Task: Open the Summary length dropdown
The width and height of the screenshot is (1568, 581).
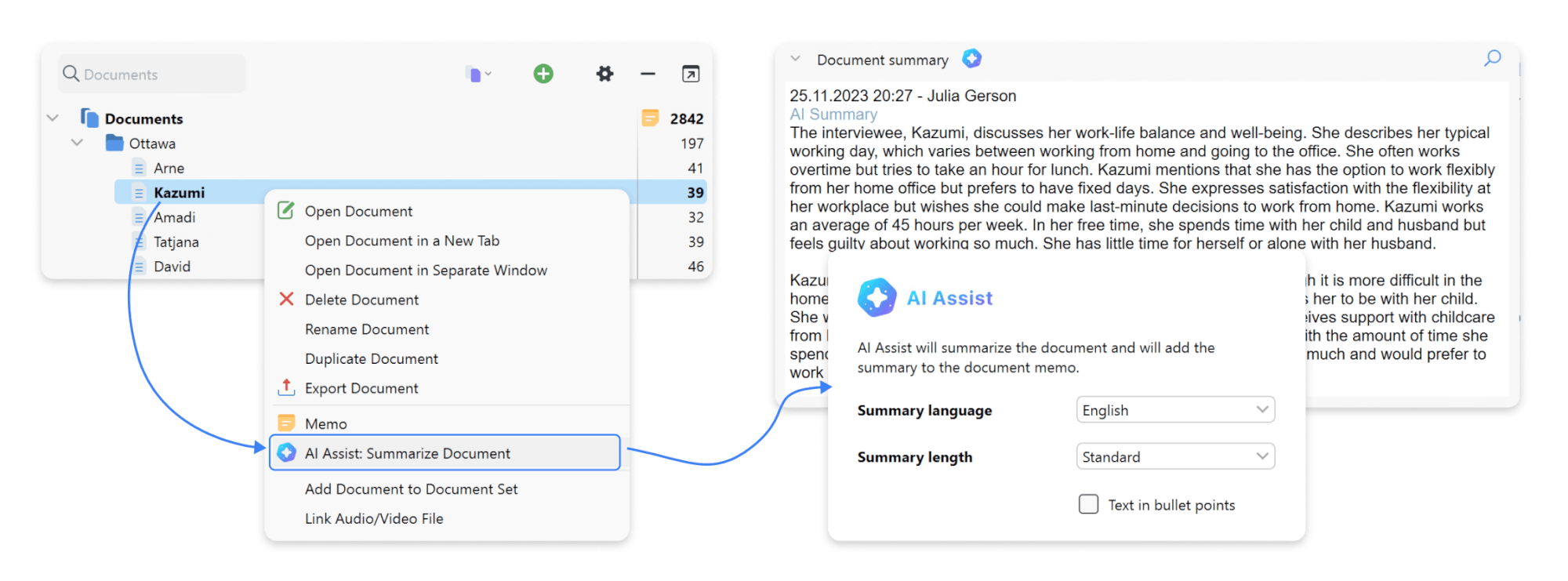Action: (1174, 456)
